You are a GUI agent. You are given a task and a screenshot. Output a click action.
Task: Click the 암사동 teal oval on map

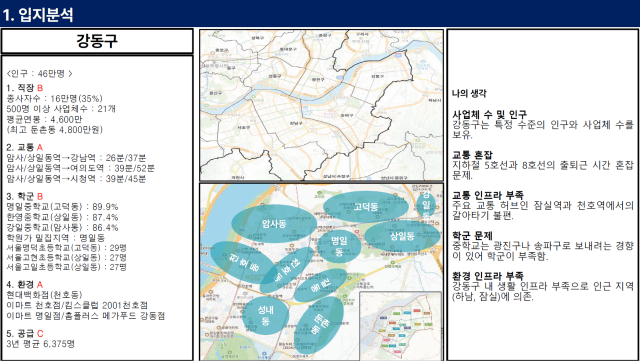point(274,224)
